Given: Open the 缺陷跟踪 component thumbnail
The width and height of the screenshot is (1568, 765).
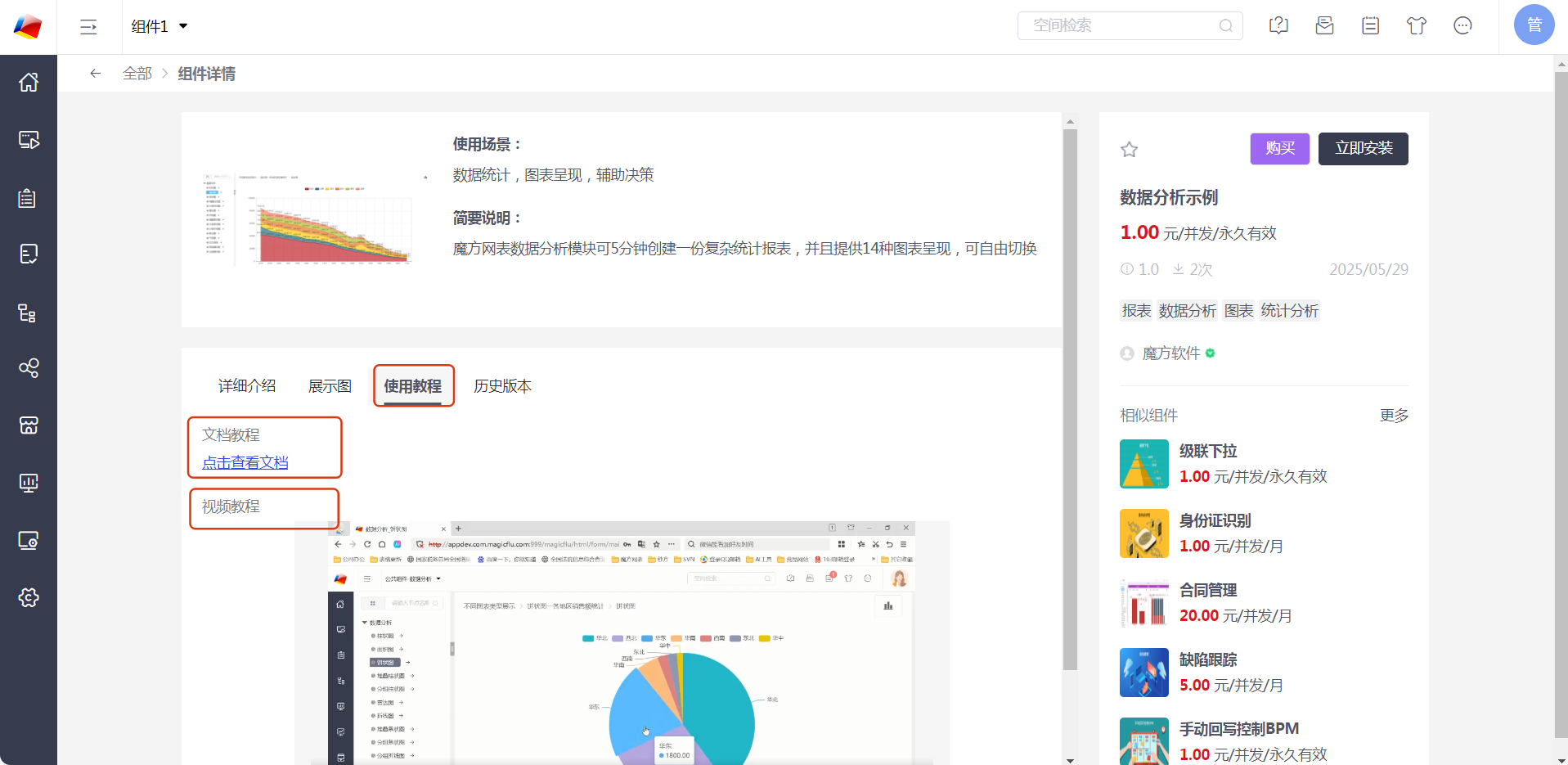Looking at the screenshot, I should tap(1144, 673).
